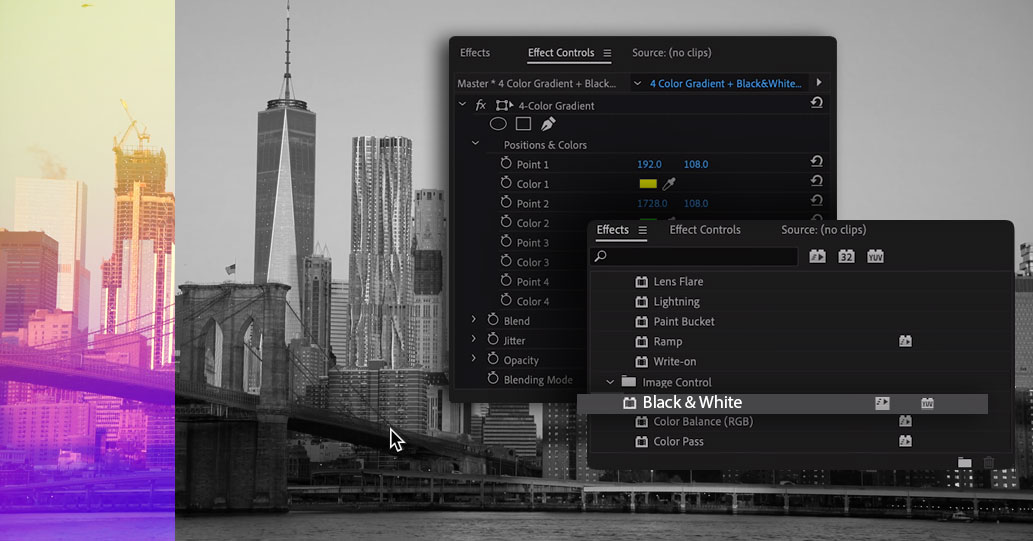Switch to Effect Controls tab in front panel
This screenshot has width=1033, height=541.
[x=705, y=230]
